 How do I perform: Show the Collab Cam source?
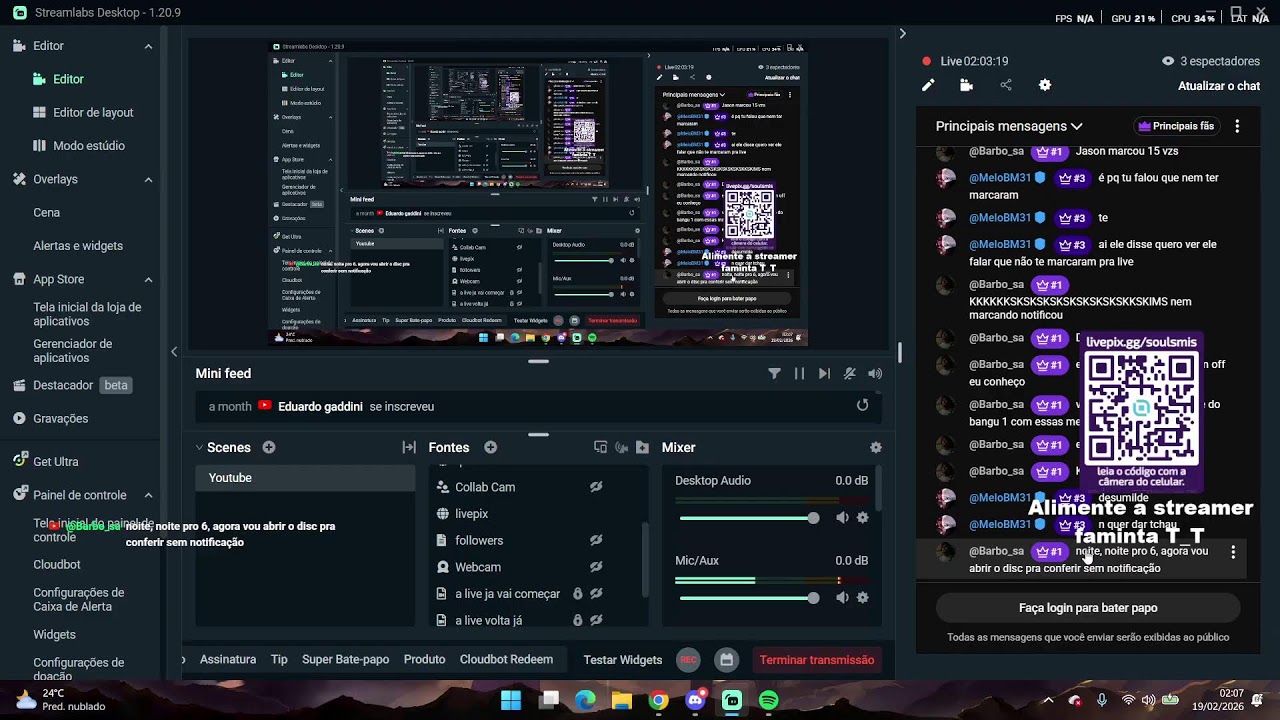(596, 487)
